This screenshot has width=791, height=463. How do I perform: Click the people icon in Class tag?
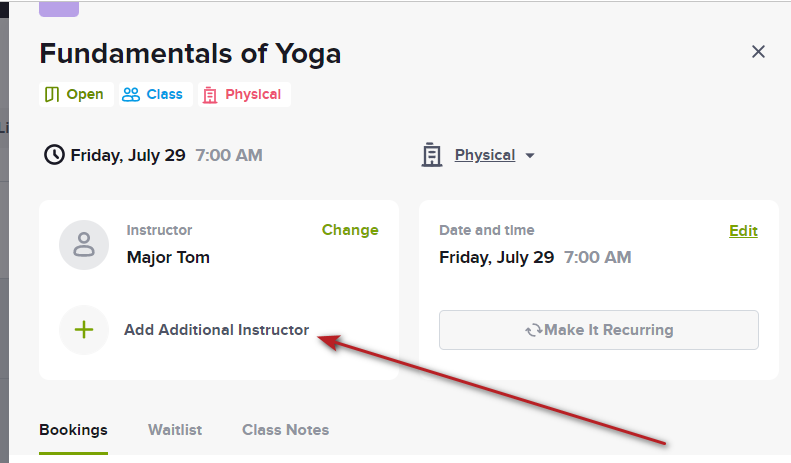(131, 94)
